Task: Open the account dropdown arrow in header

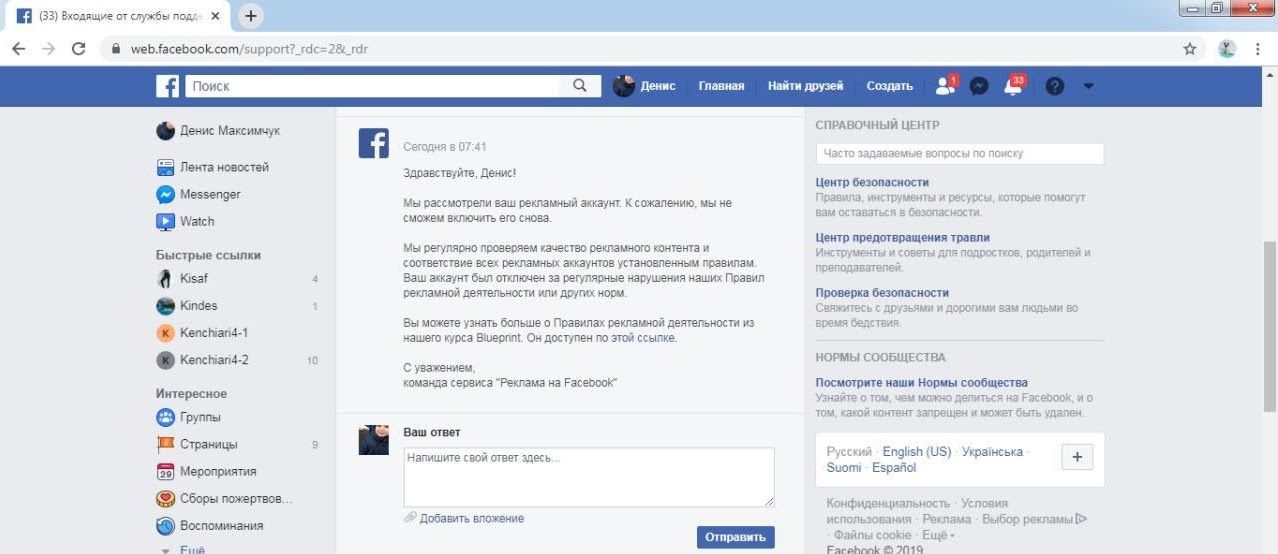Action: click(x=1089, y=87)
